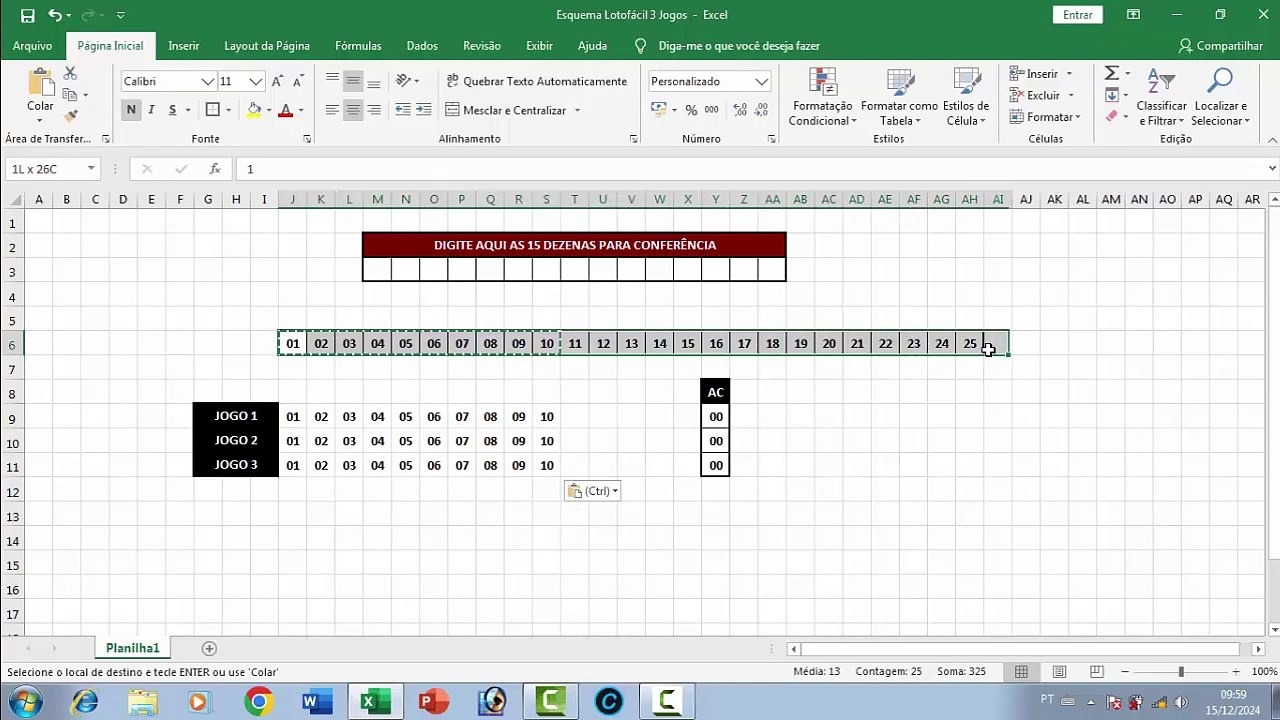Screen dimensions: 1280x720
Task: Click the Cut scissors icon
Action: (70, 74)
